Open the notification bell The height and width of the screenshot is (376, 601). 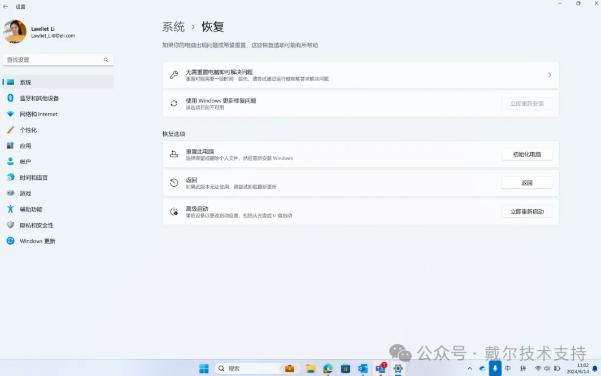pos(595,368)
